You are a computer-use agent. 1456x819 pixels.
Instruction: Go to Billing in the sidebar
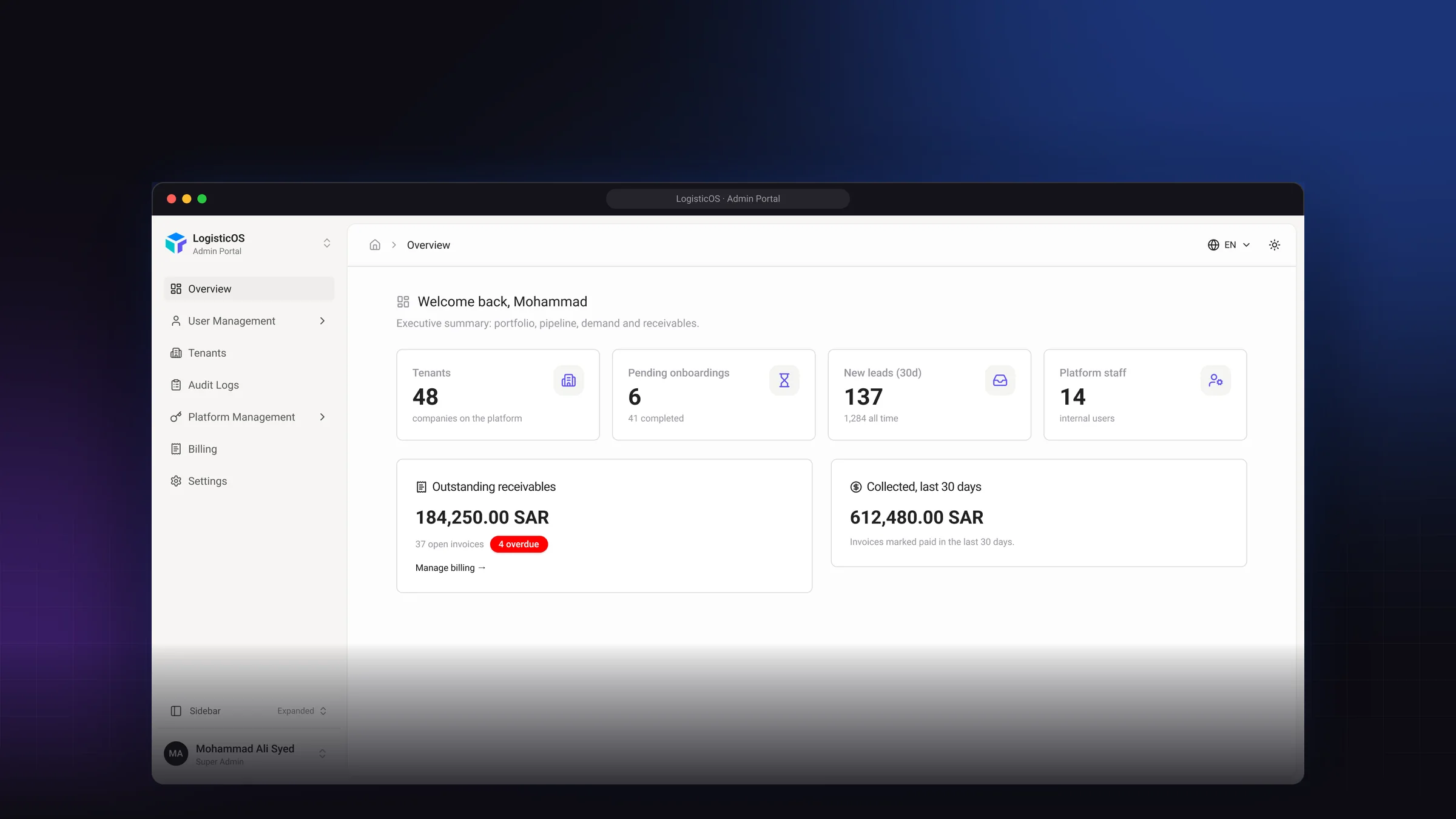coord(249,449)
